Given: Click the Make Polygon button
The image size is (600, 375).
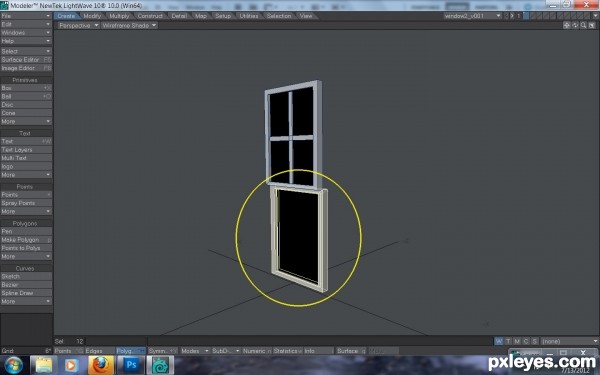Looking at the screenshot, I should pyautogui.click(x=26, y=240).
